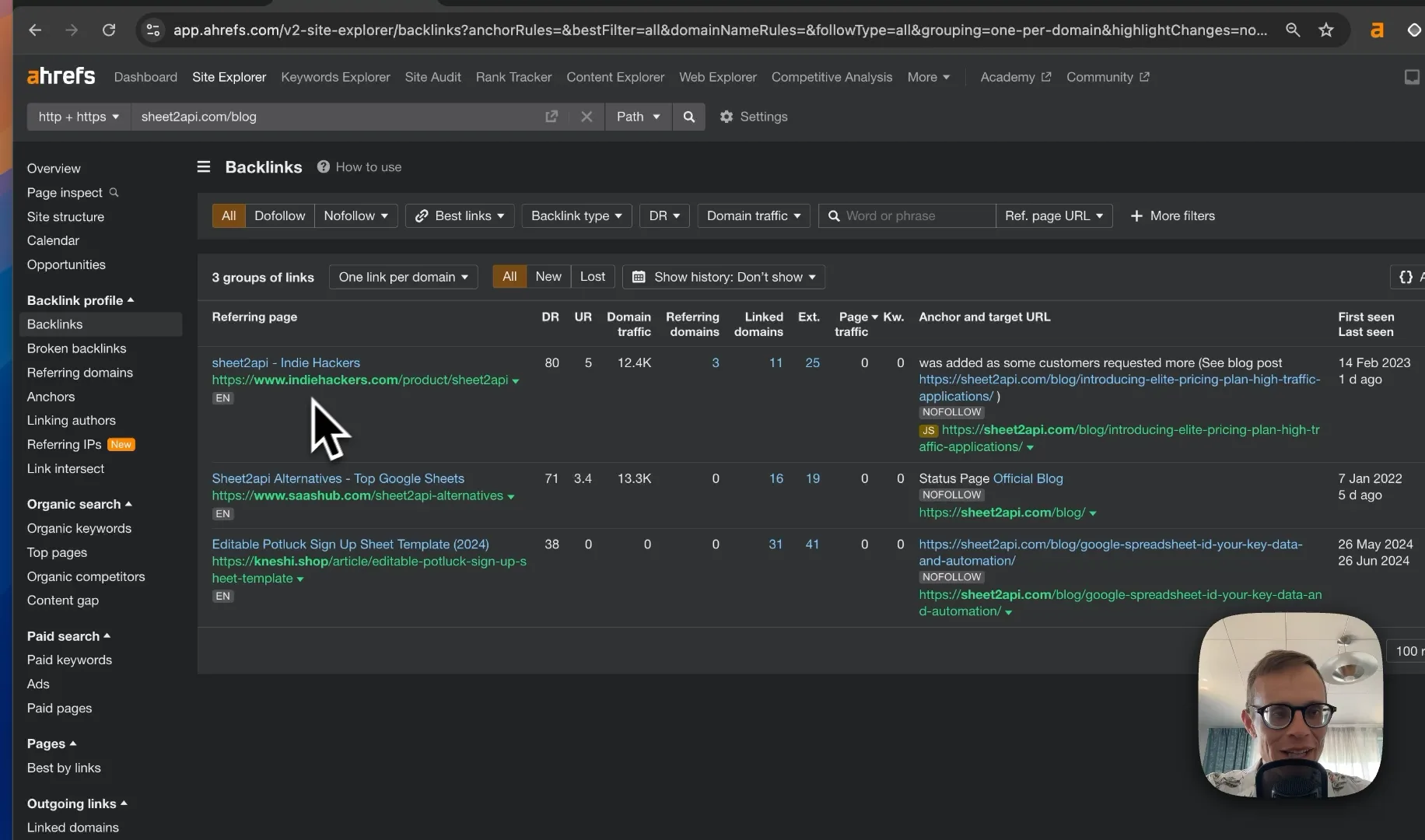Click the API curly braces button

(x=1407, y=277)
